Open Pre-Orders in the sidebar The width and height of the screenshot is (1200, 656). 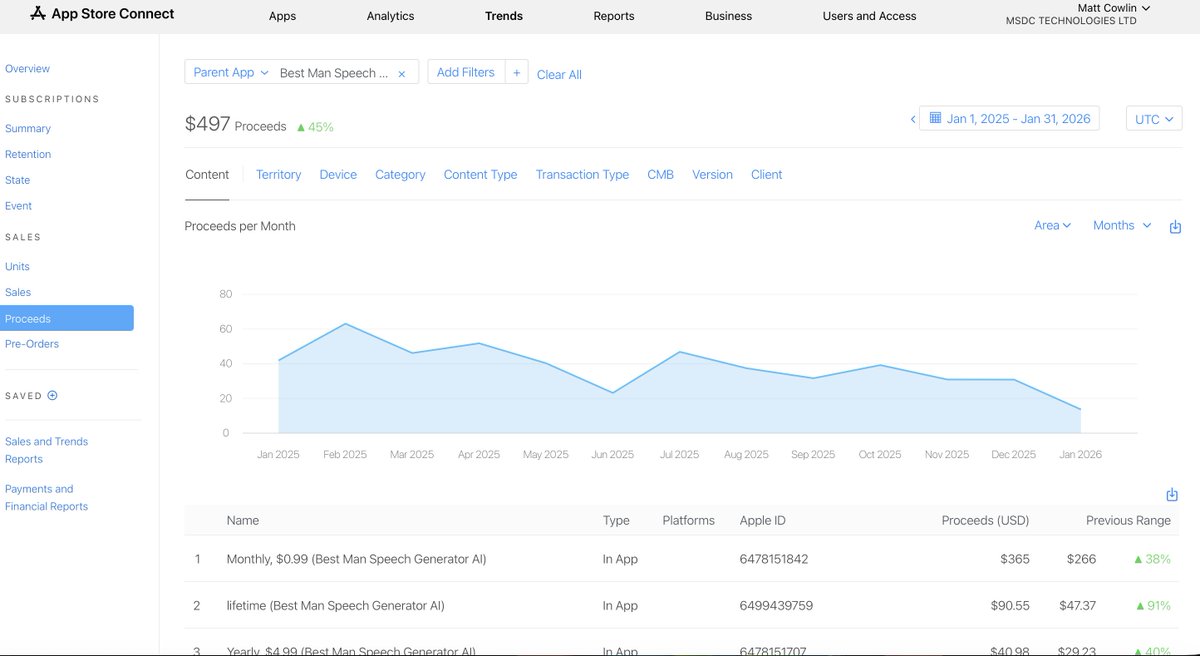[x=32, y=344]
